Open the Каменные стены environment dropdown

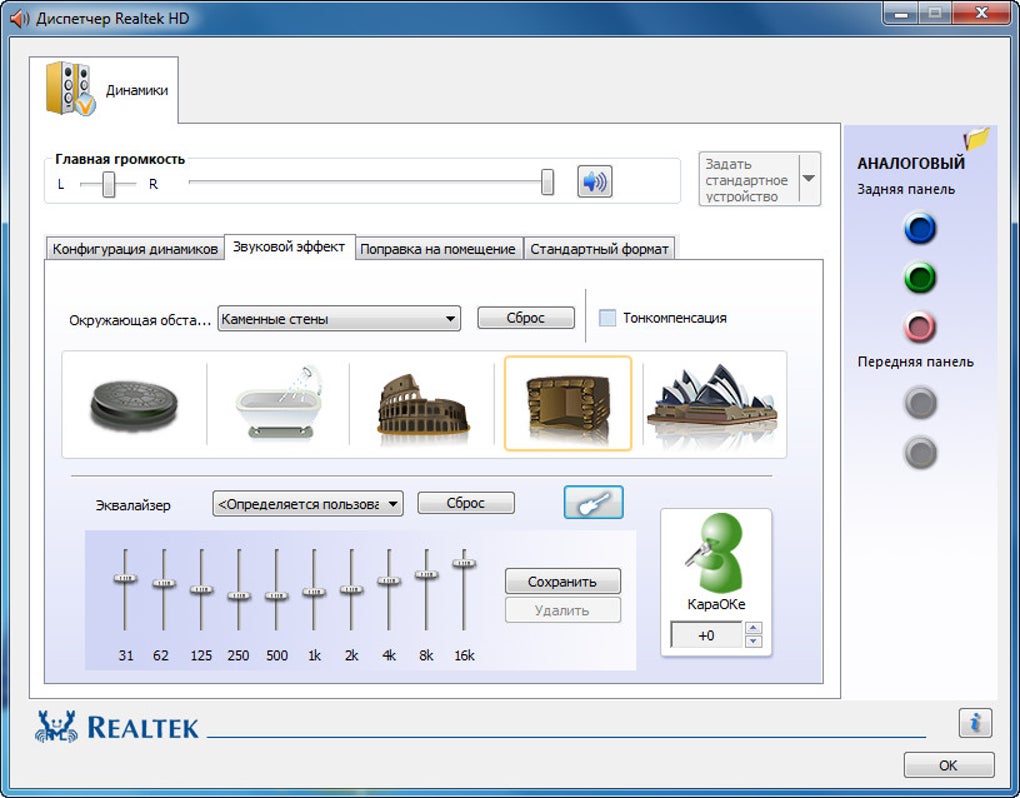coord(339,319)
